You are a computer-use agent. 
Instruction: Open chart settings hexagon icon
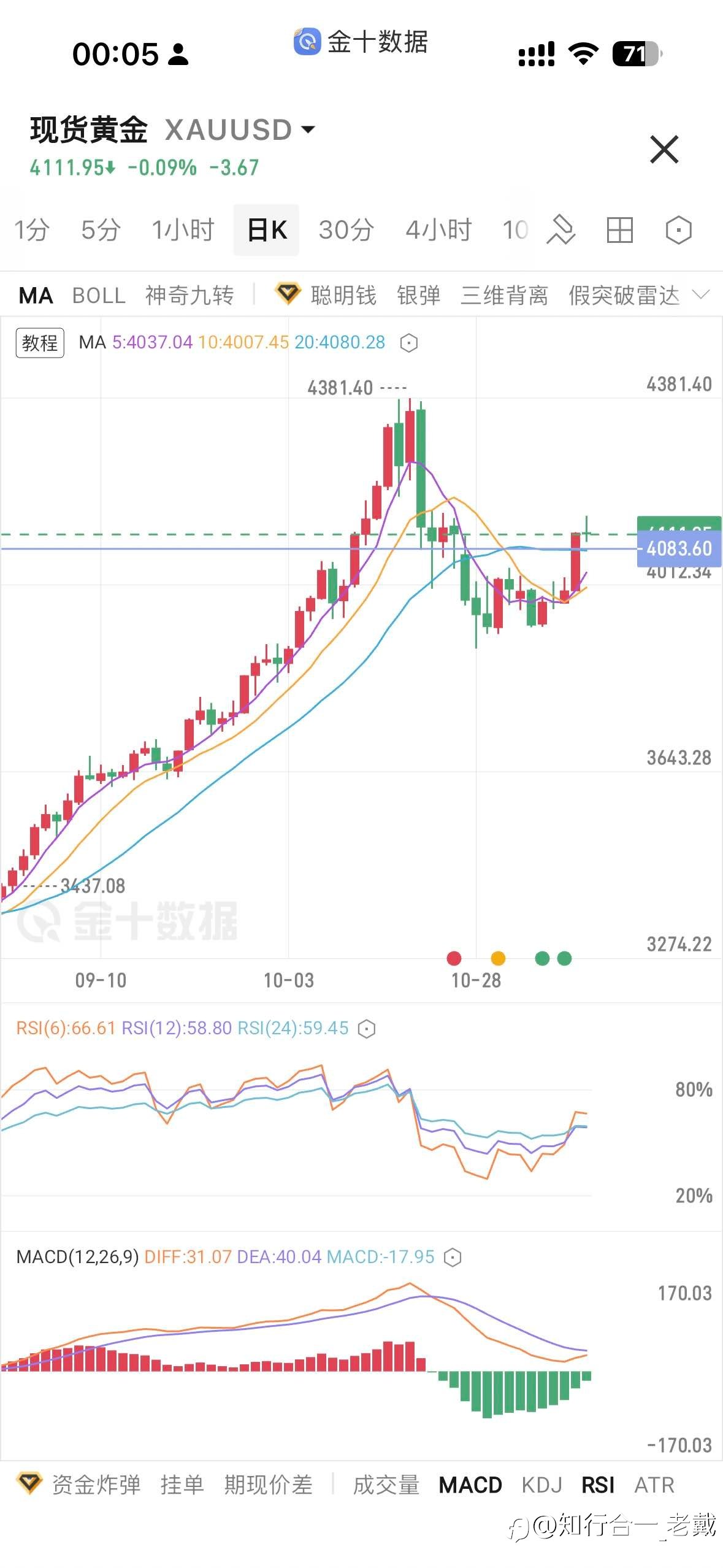[678, 231]
